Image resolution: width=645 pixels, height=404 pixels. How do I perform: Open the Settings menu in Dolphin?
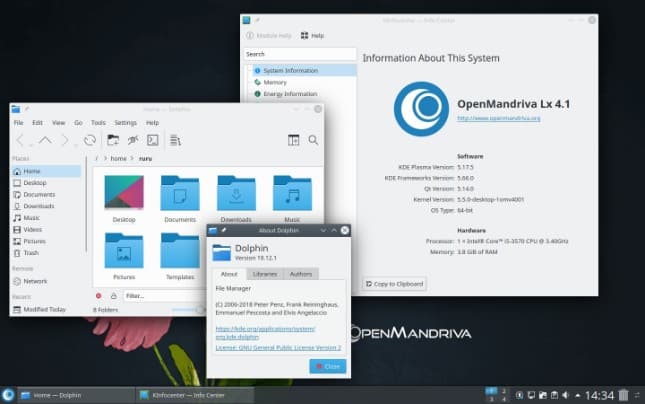[x=125, y=123]
